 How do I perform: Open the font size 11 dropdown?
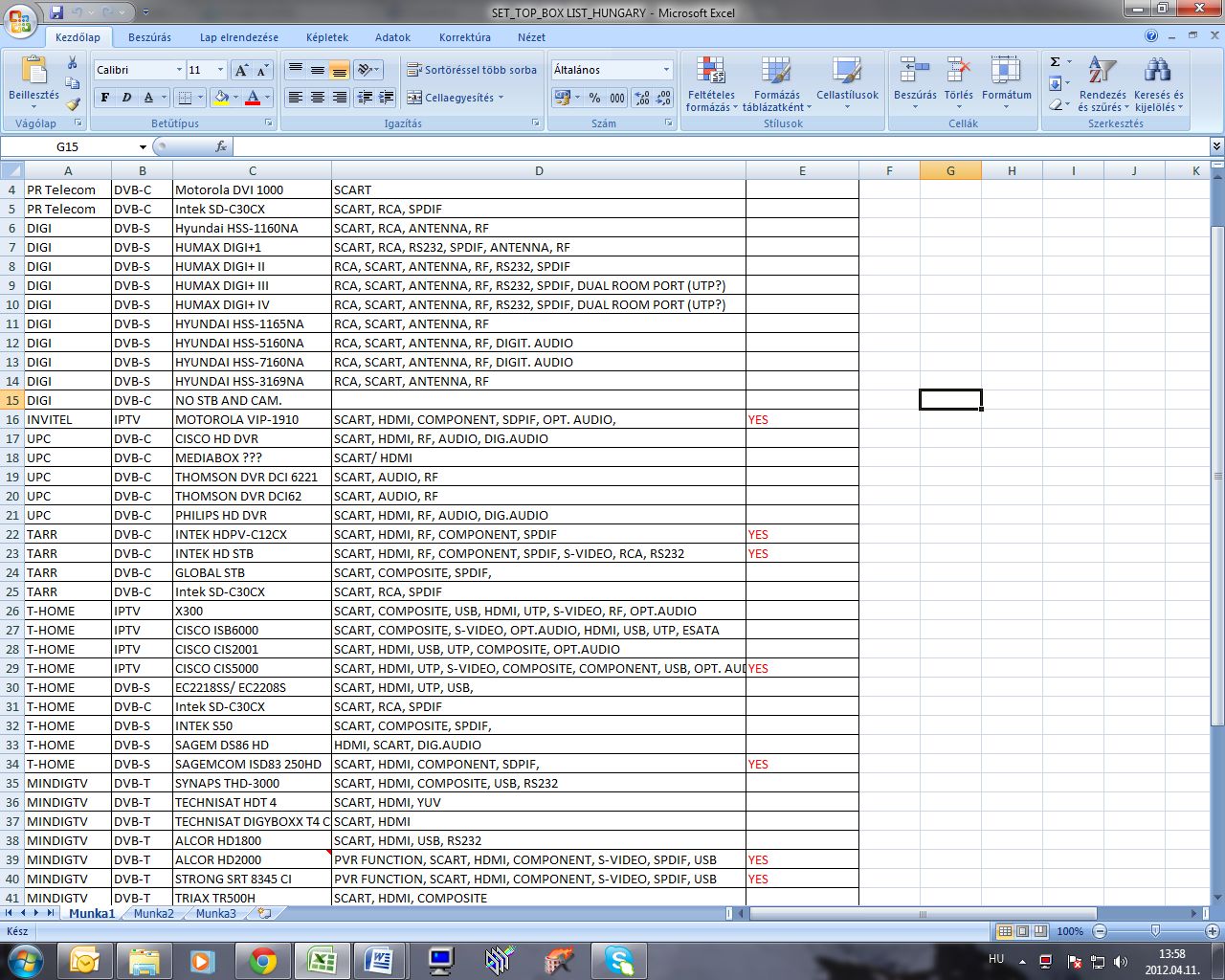(x=220, y=70)
